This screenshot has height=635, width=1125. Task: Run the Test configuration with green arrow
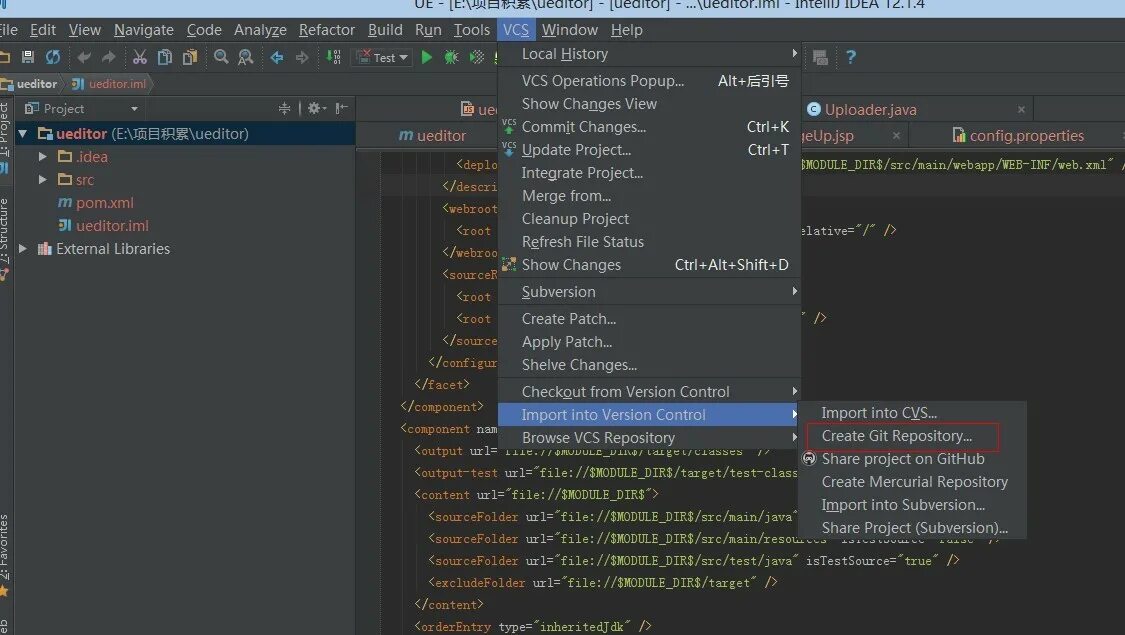(427, 57)
